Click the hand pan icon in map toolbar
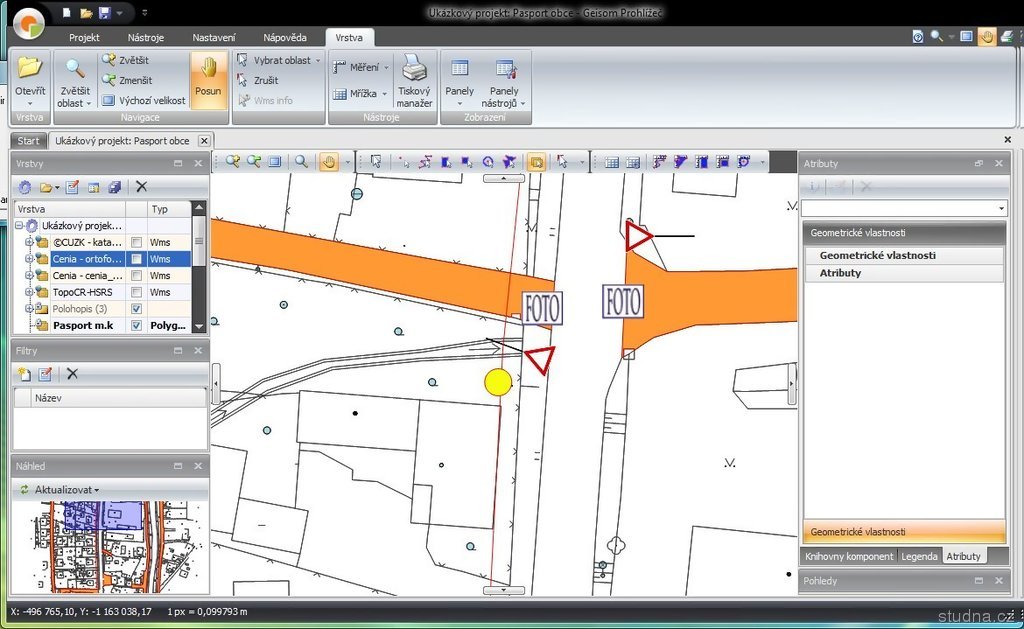The width and height of the screenshot is (1024, 629). 328,161
